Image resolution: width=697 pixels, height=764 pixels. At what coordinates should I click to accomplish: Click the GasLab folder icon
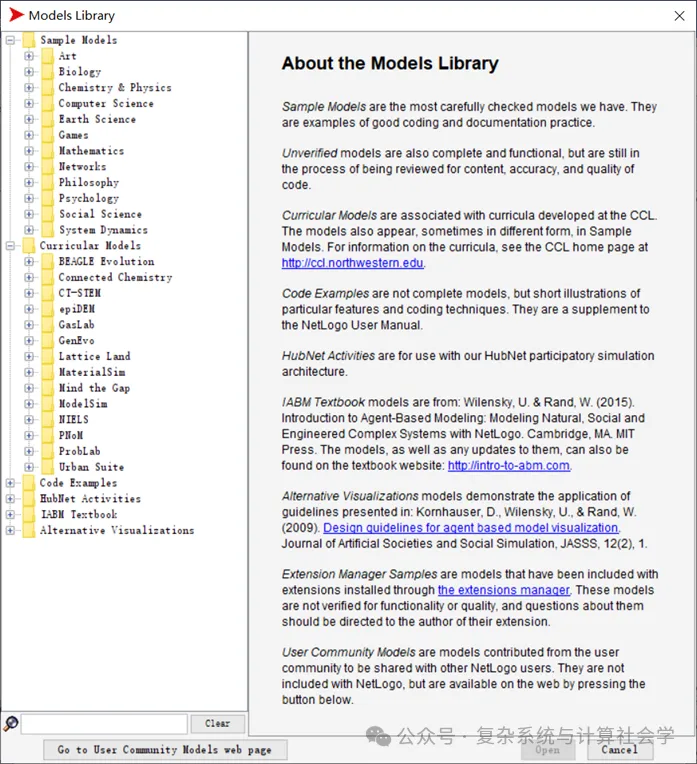pyautogui.click(x=47, y=325)
